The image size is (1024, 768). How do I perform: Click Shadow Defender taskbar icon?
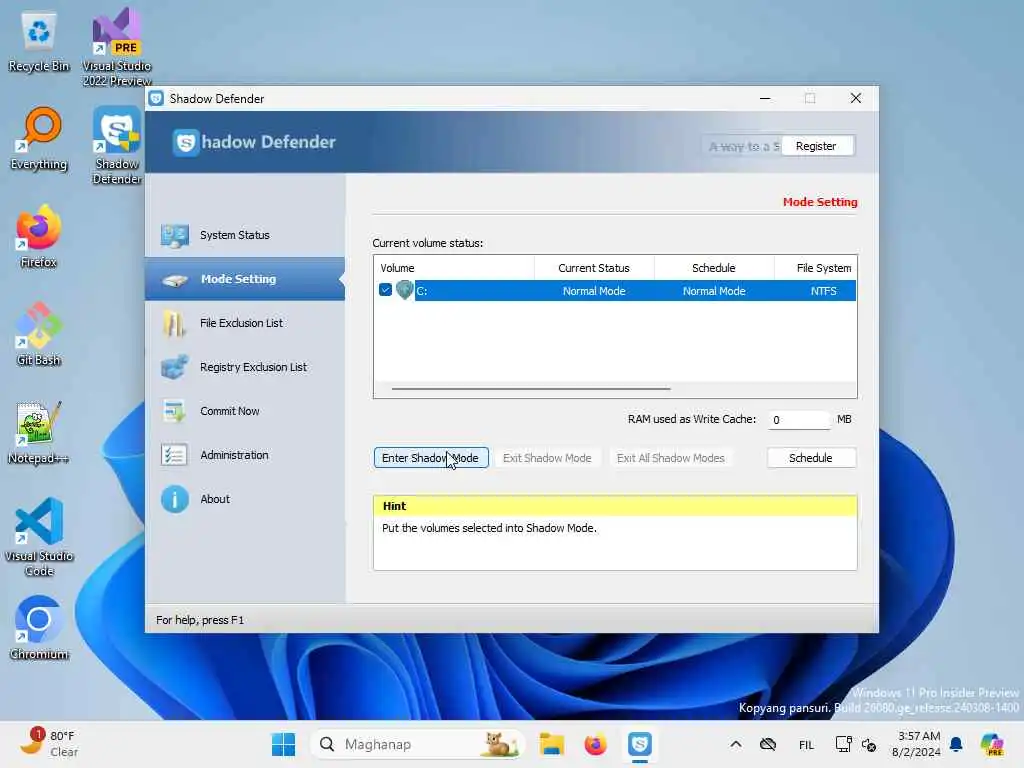click(x=640, y=744)
